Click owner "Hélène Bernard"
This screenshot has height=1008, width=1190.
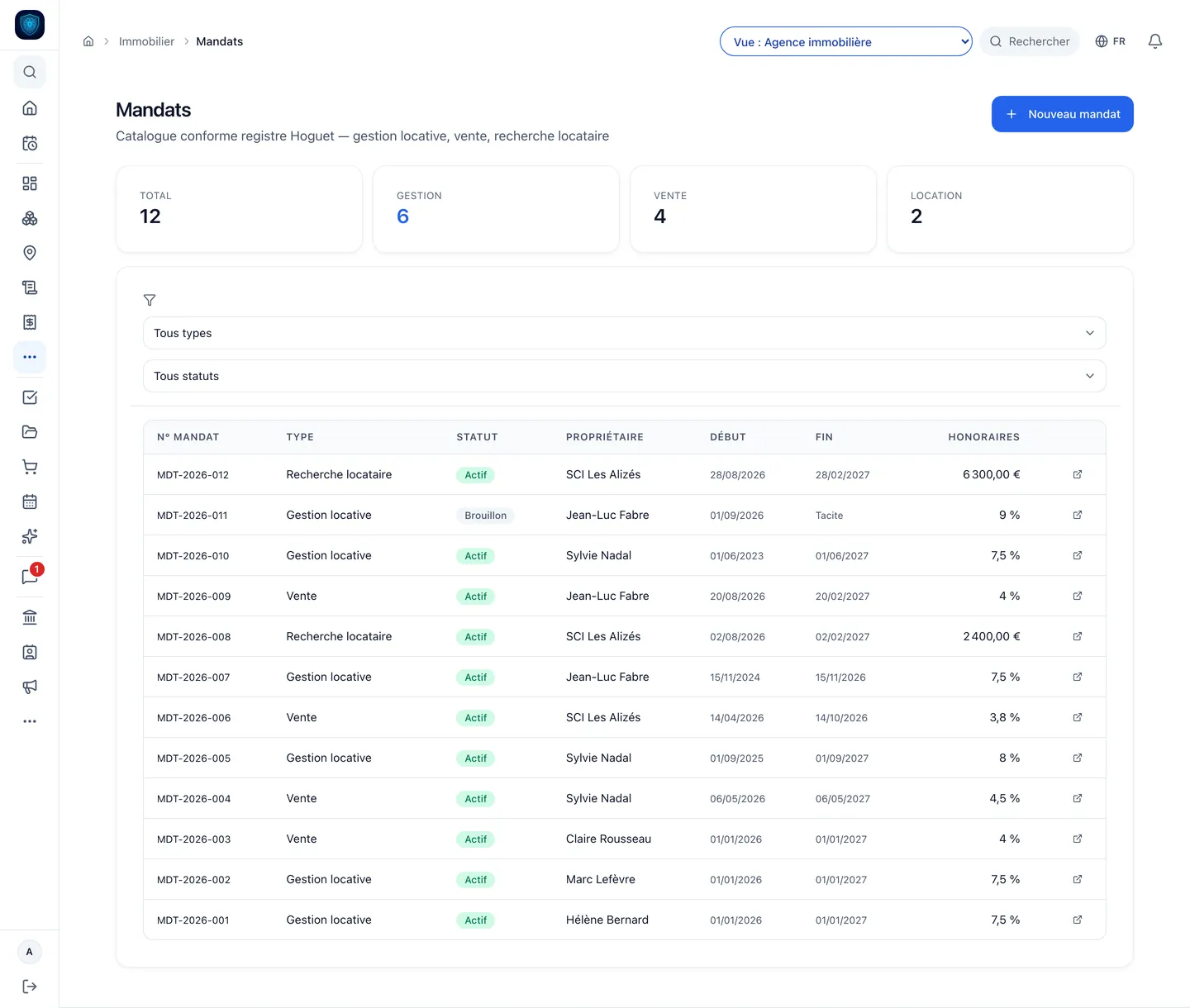pos(607,920)
